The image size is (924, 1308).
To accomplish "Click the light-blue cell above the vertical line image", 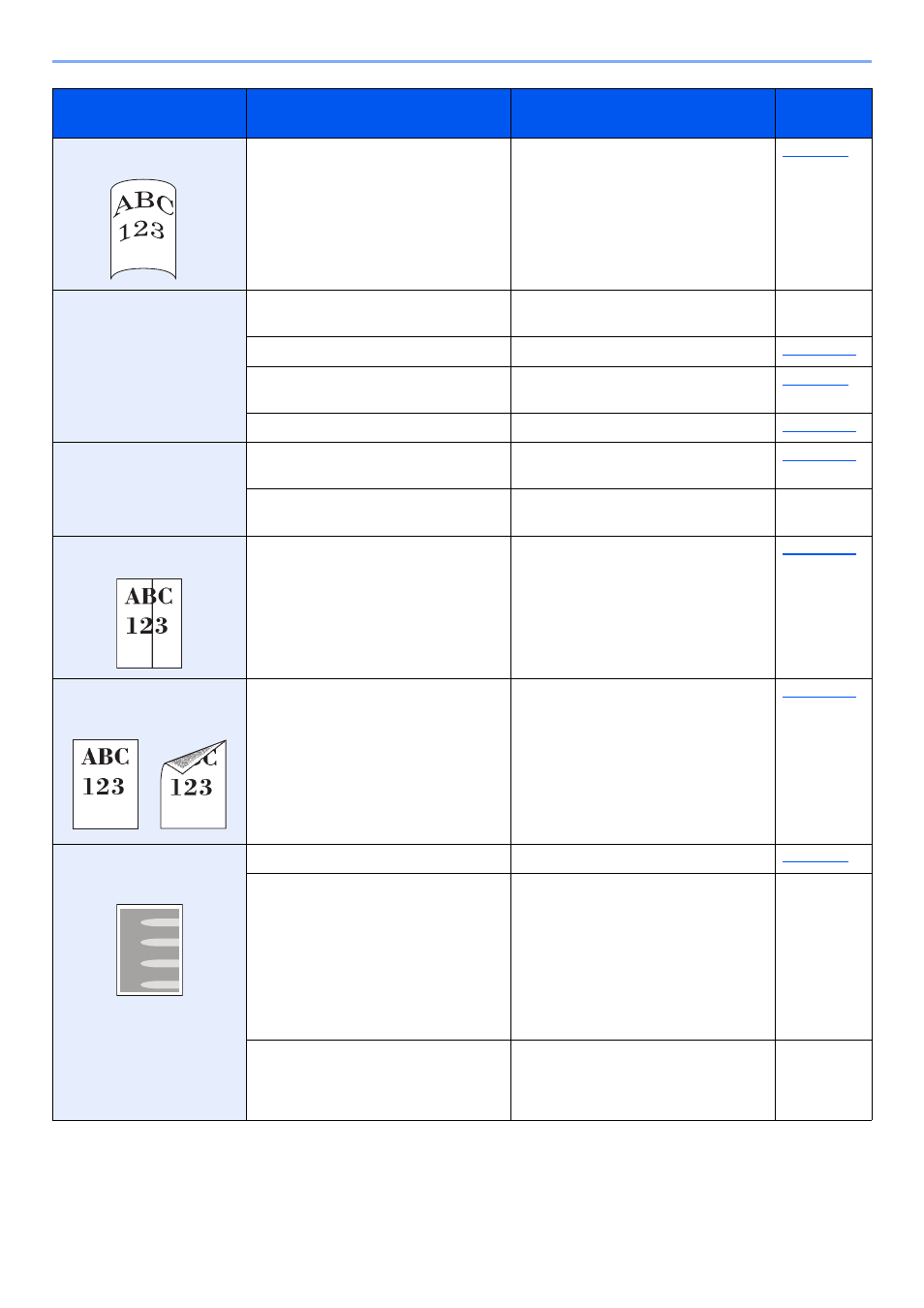I will [149, 489].
